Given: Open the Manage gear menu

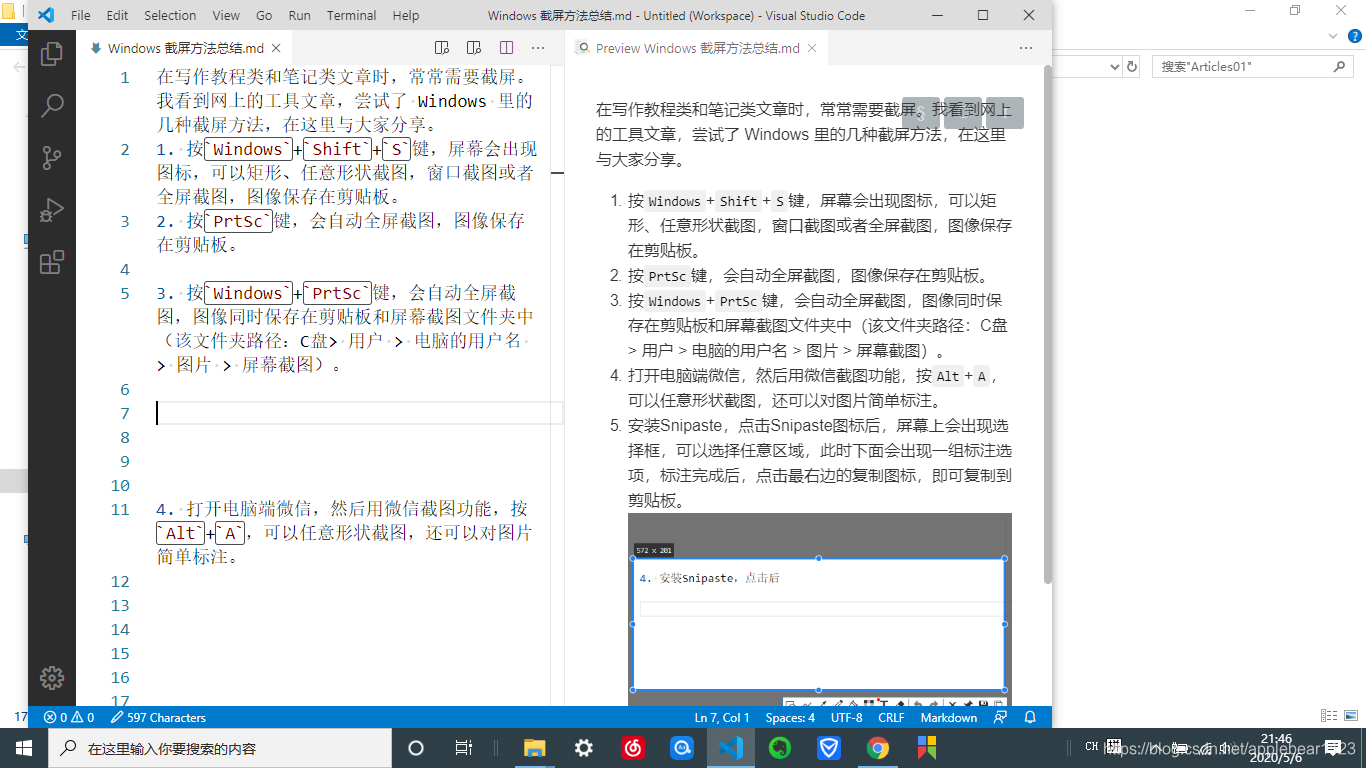Looking at the screenshot, I should [51, 677].
